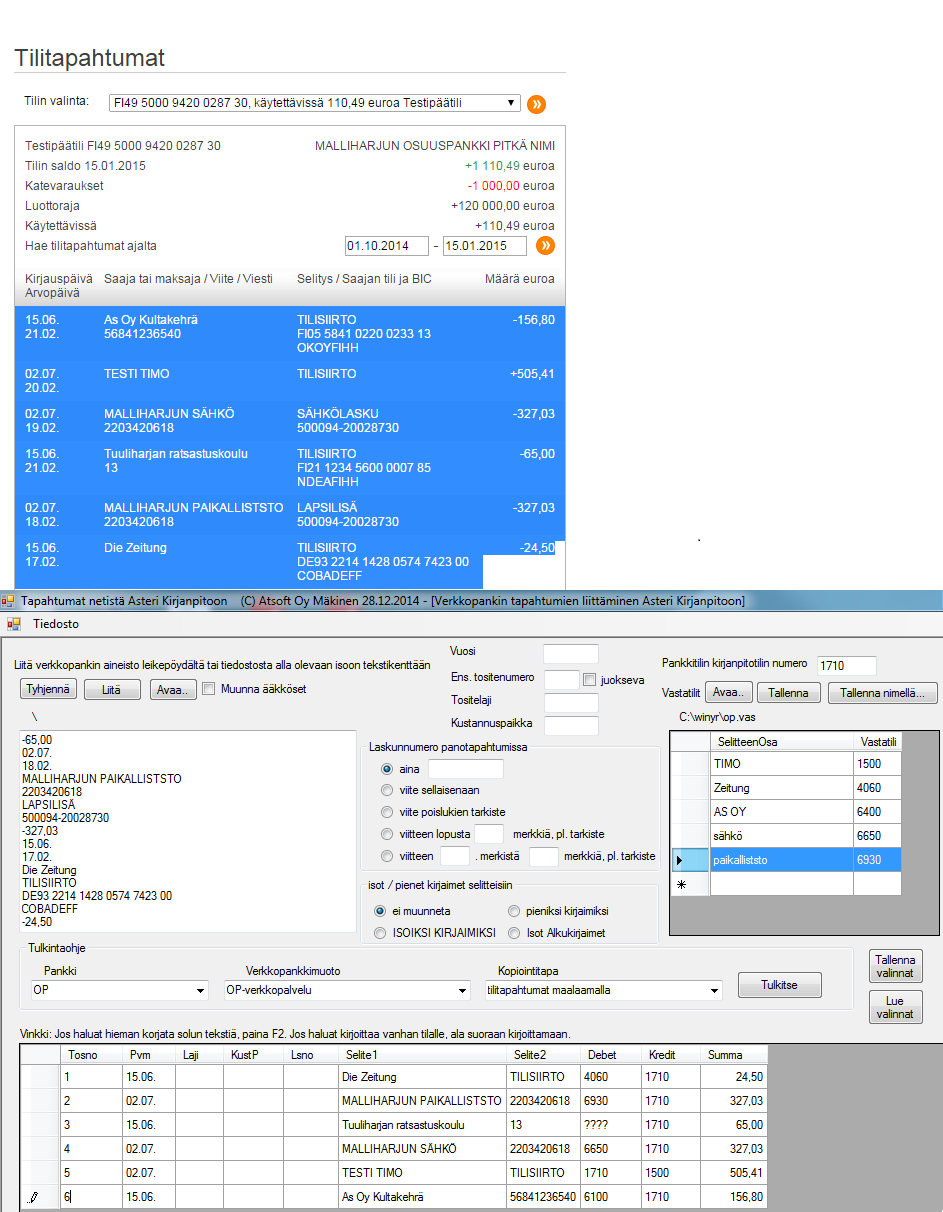This screenshot has height=1212, width=943.
Task: Select 'ISOIKSI KIRJAIMIKSI' radio option
Action: 380,933
